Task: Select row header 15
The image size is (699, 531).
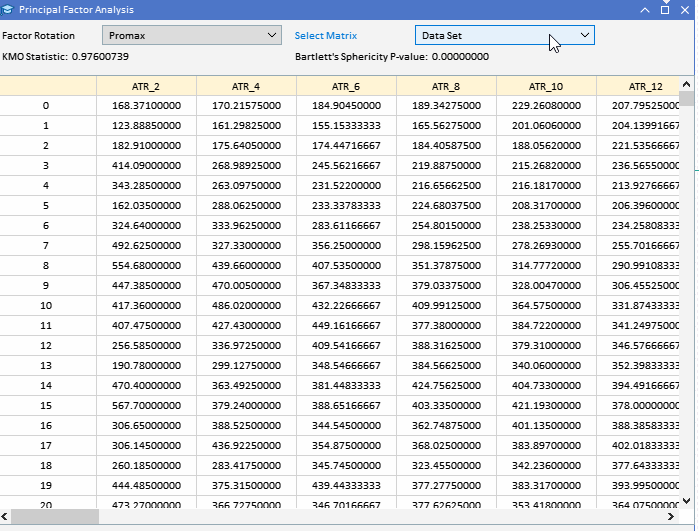Action: coord(46,405)
